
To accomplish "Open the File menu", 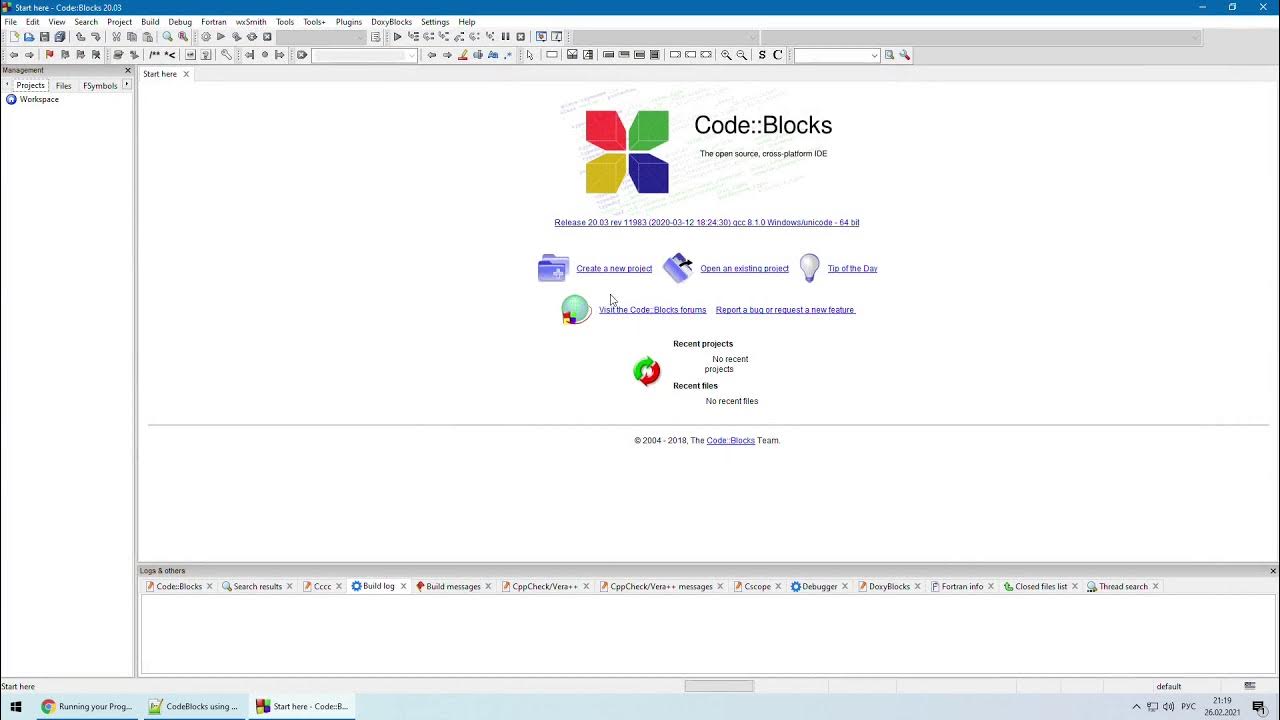I will point(10,21).
